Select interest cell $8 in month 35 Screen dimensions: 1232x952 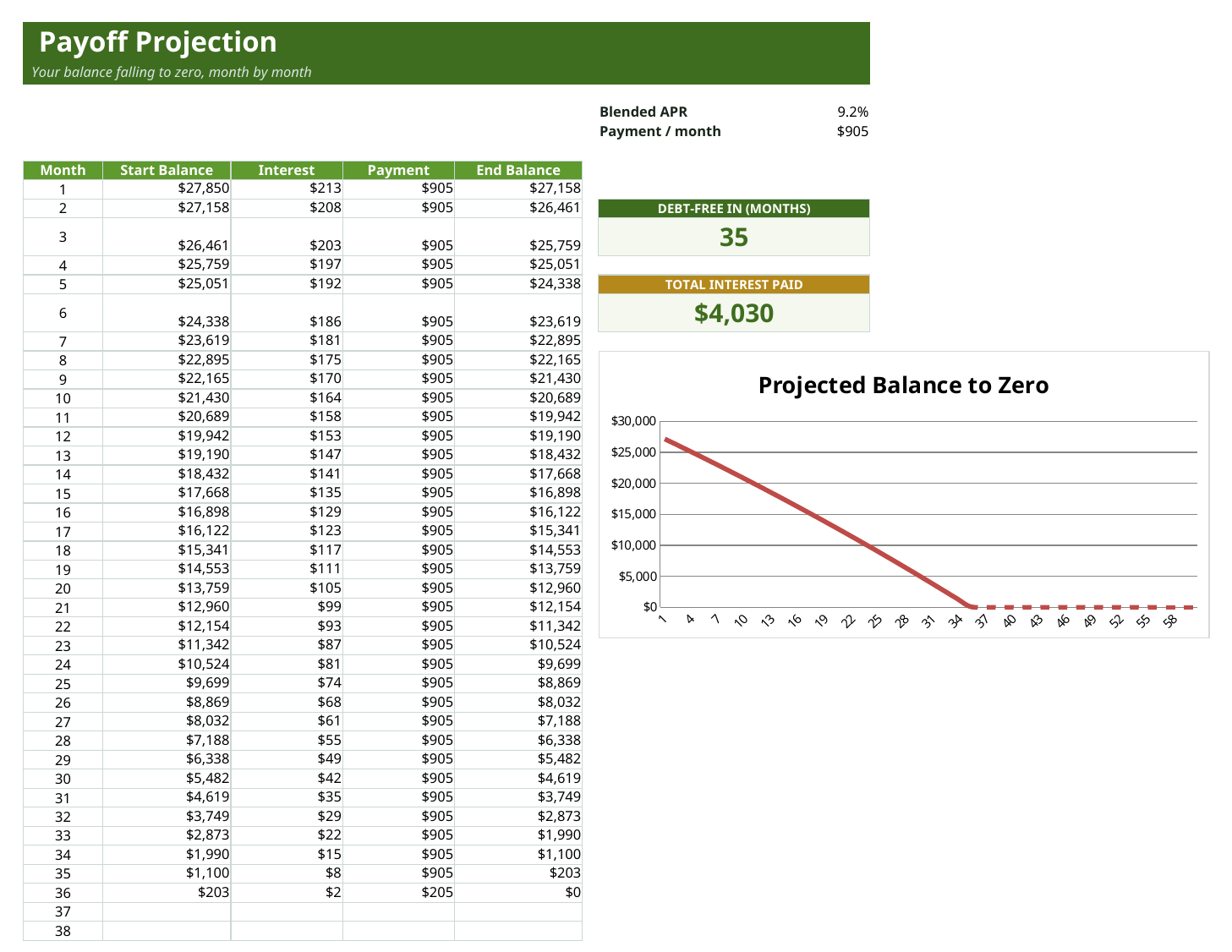click(x=287, y=873)
